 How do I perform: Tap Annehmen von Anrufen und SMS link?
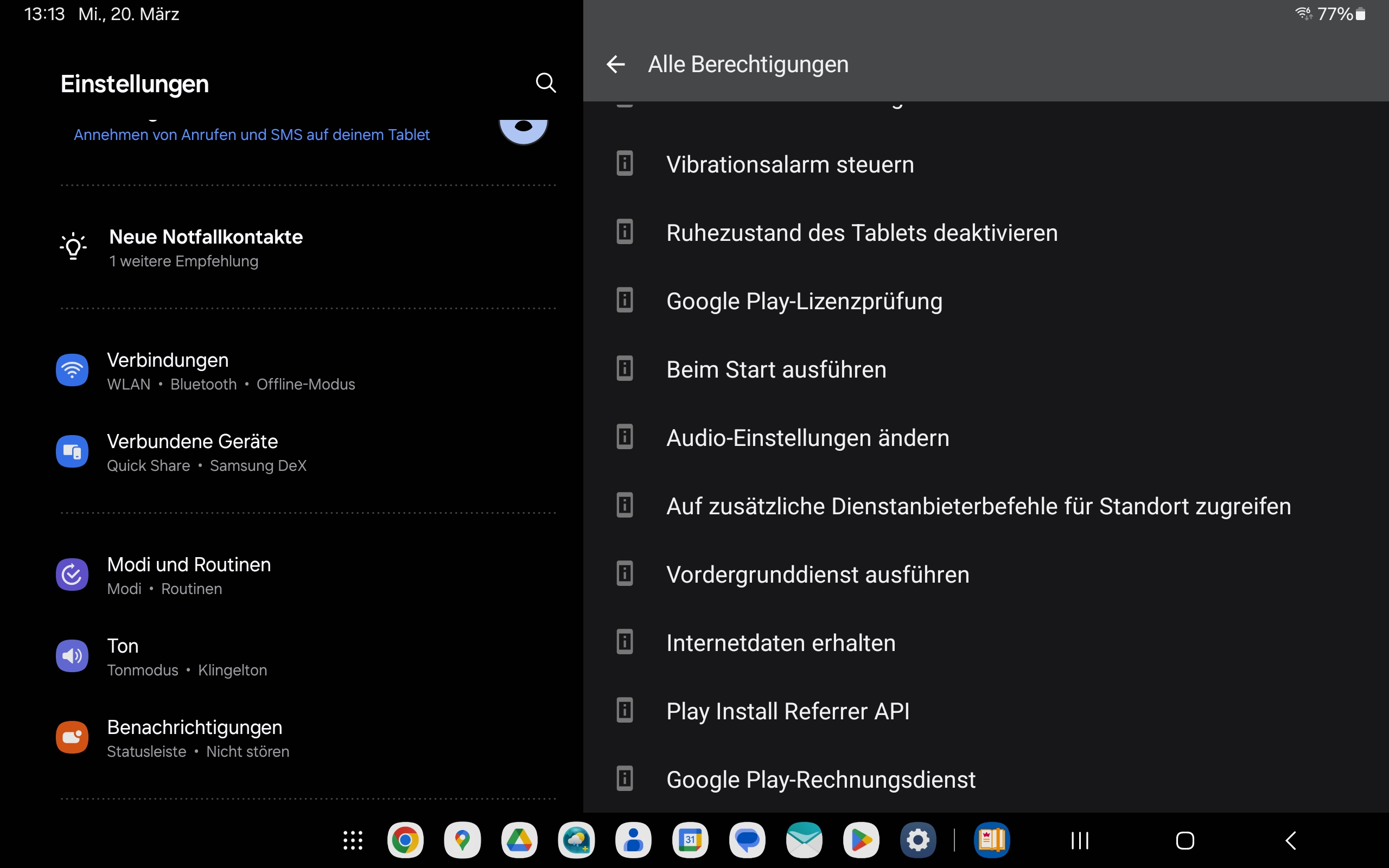(x=251, y=135)
